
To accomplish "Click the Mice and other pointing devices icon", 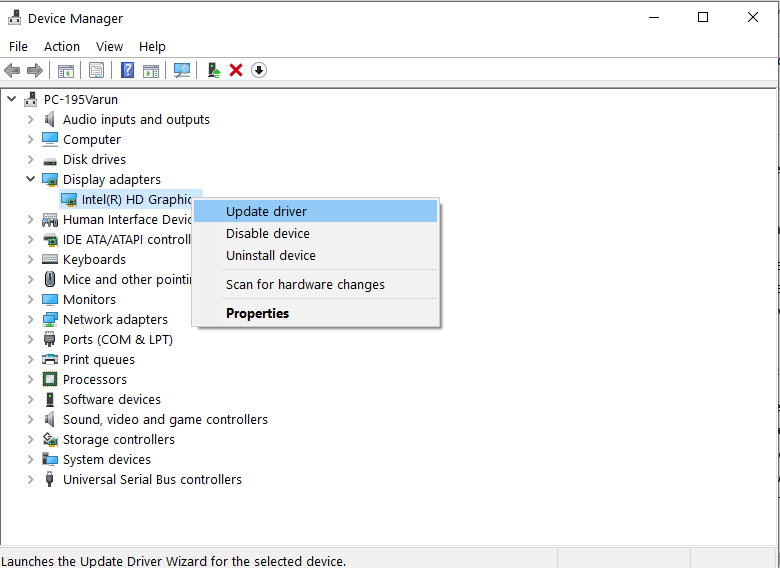I will coord(50,279).
